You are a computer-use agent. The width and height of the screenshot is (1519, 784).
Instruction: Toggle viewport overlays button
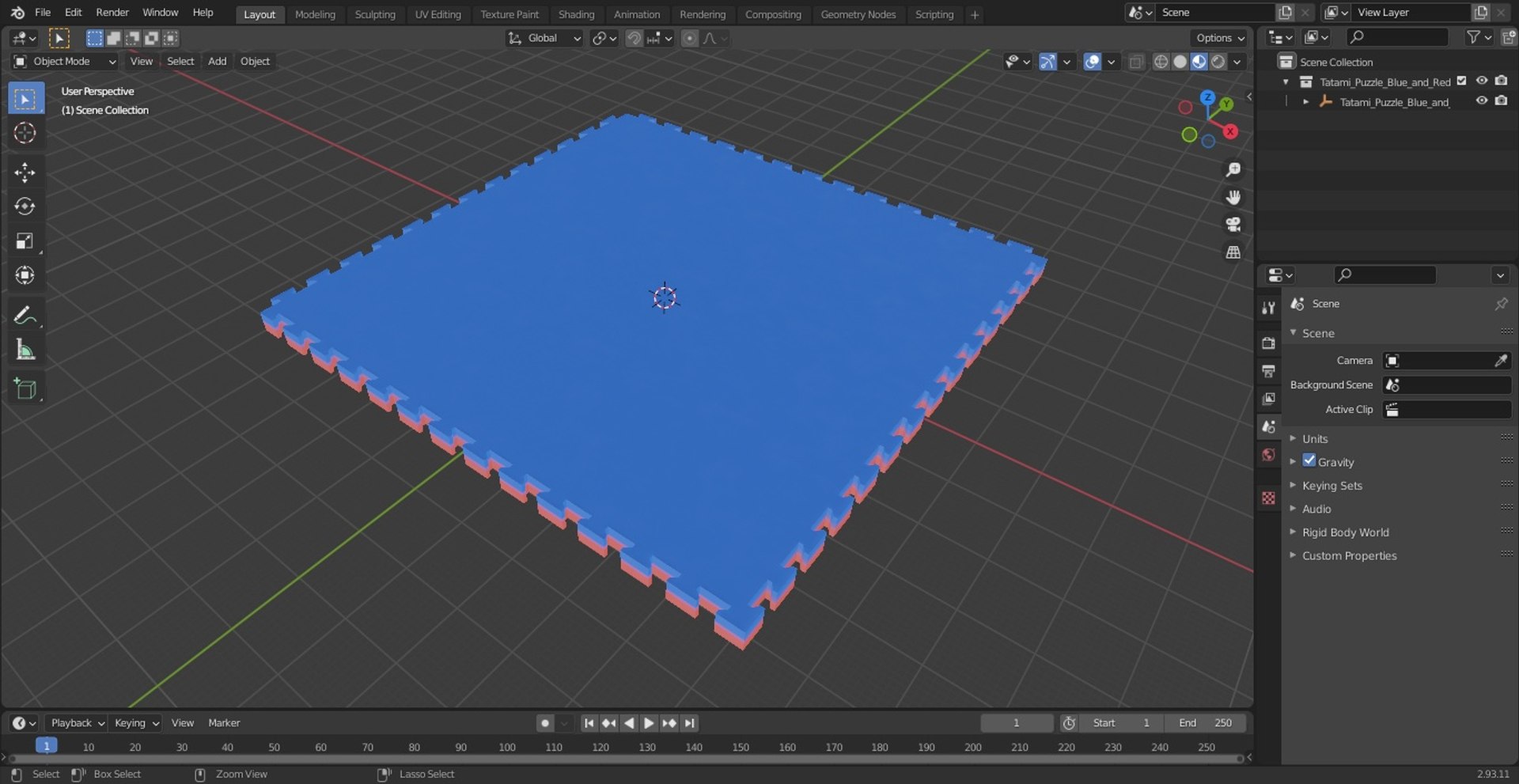pyautogui.click(x=1092, y=62)
